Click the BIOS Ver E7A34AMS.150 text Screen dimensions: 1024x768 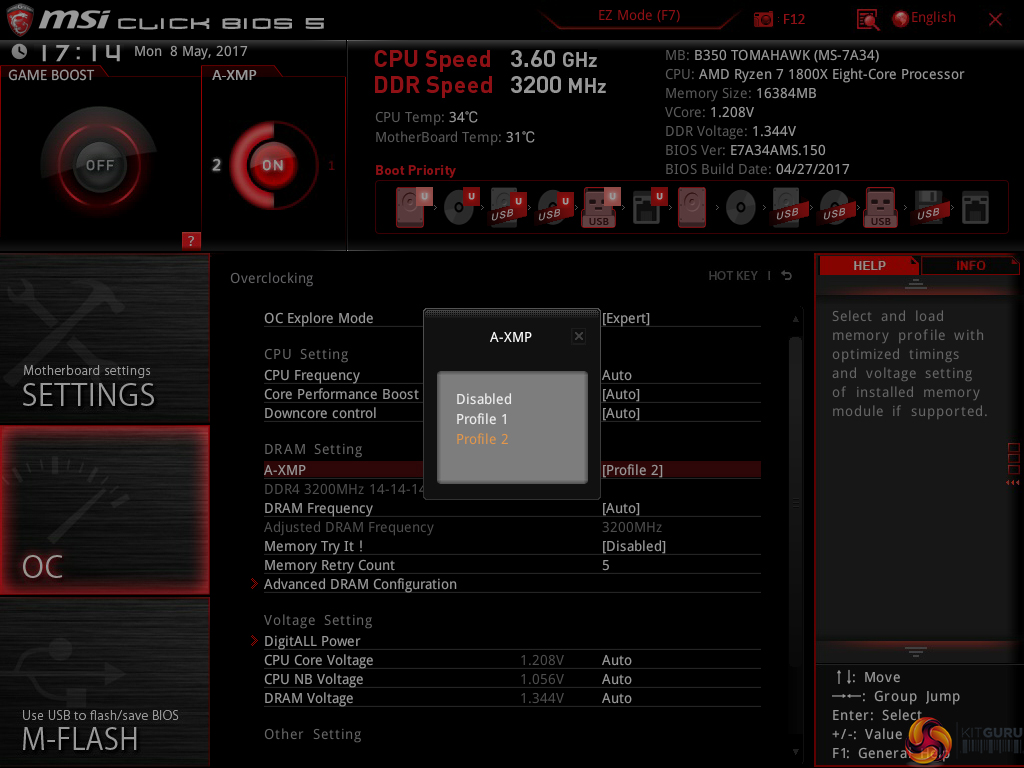pos(745,150)
